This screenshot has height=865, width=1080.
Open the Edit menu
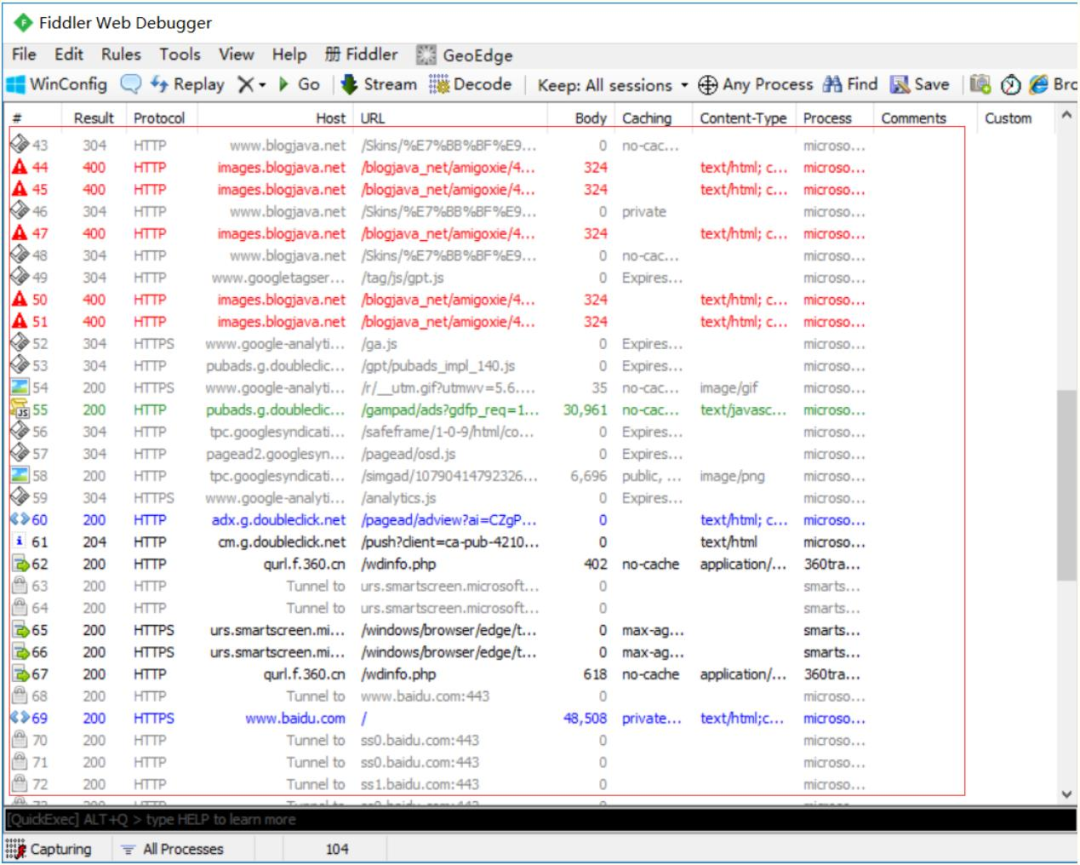coord(69,54)
